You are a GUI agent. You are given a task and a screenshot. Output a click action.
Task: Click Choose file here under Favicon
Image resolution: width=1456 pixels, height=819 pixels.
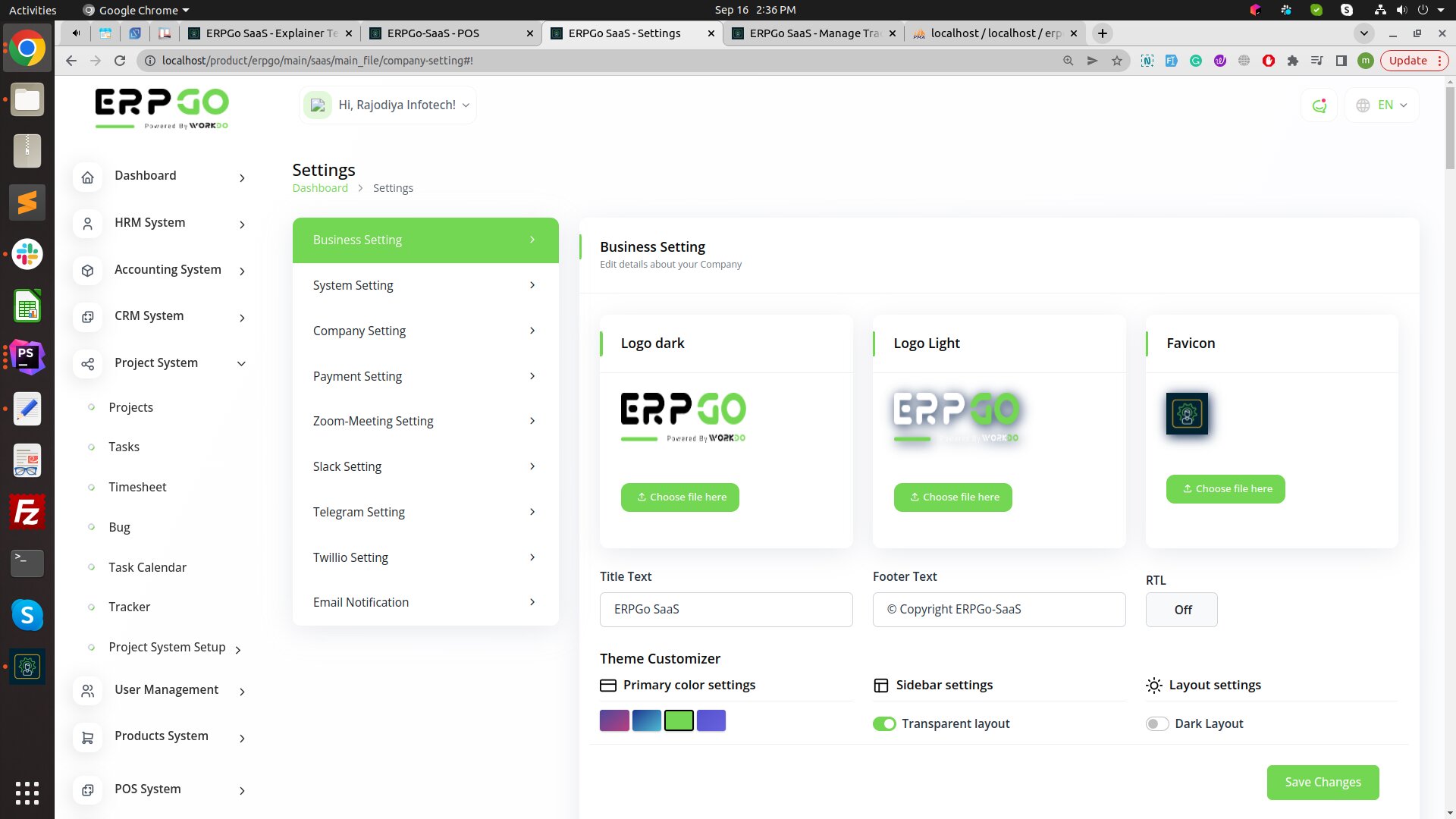click(1225, 489)
